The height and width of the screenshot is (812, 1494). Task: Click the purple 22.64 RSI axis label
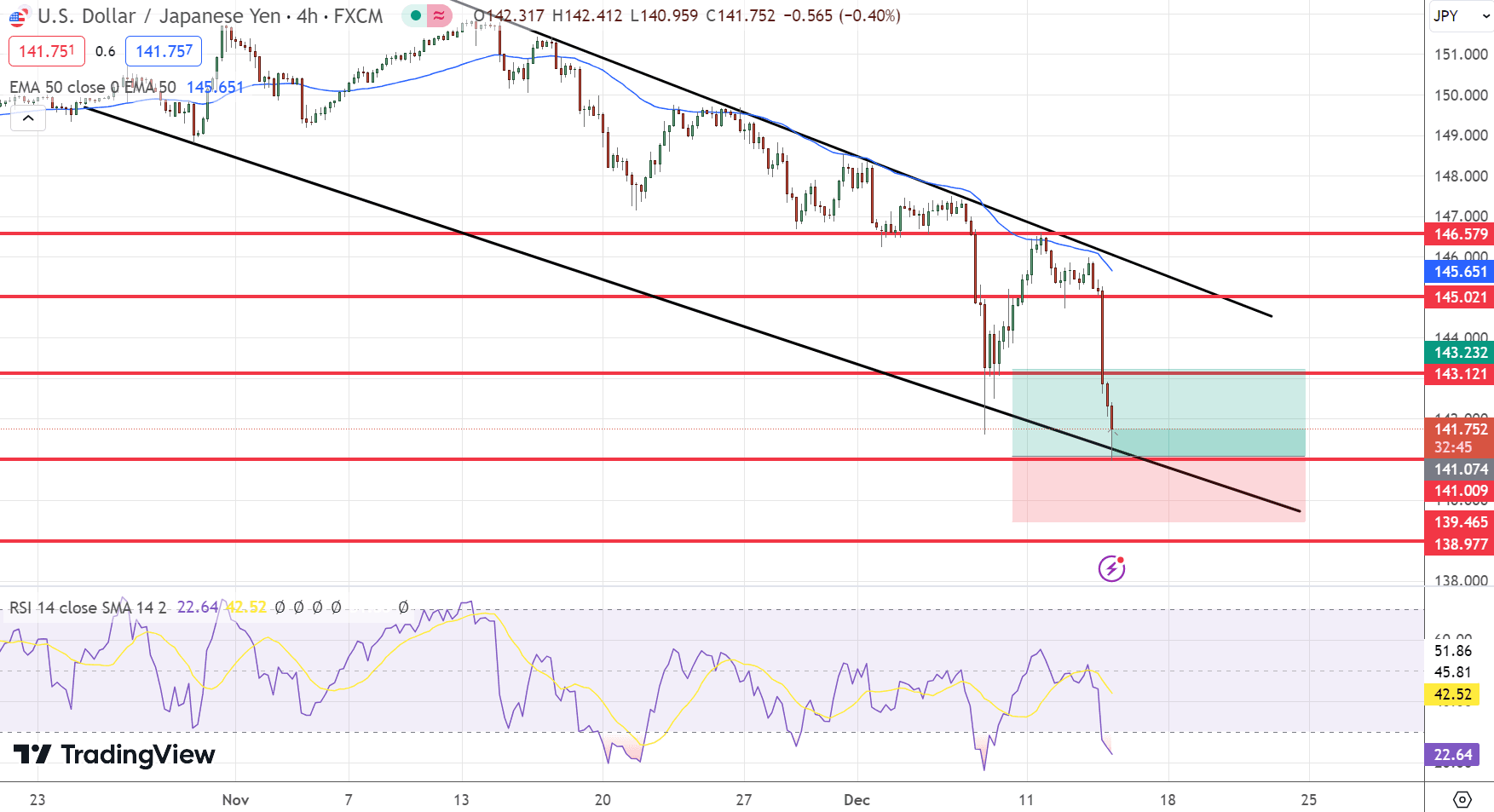[1452, 755]
